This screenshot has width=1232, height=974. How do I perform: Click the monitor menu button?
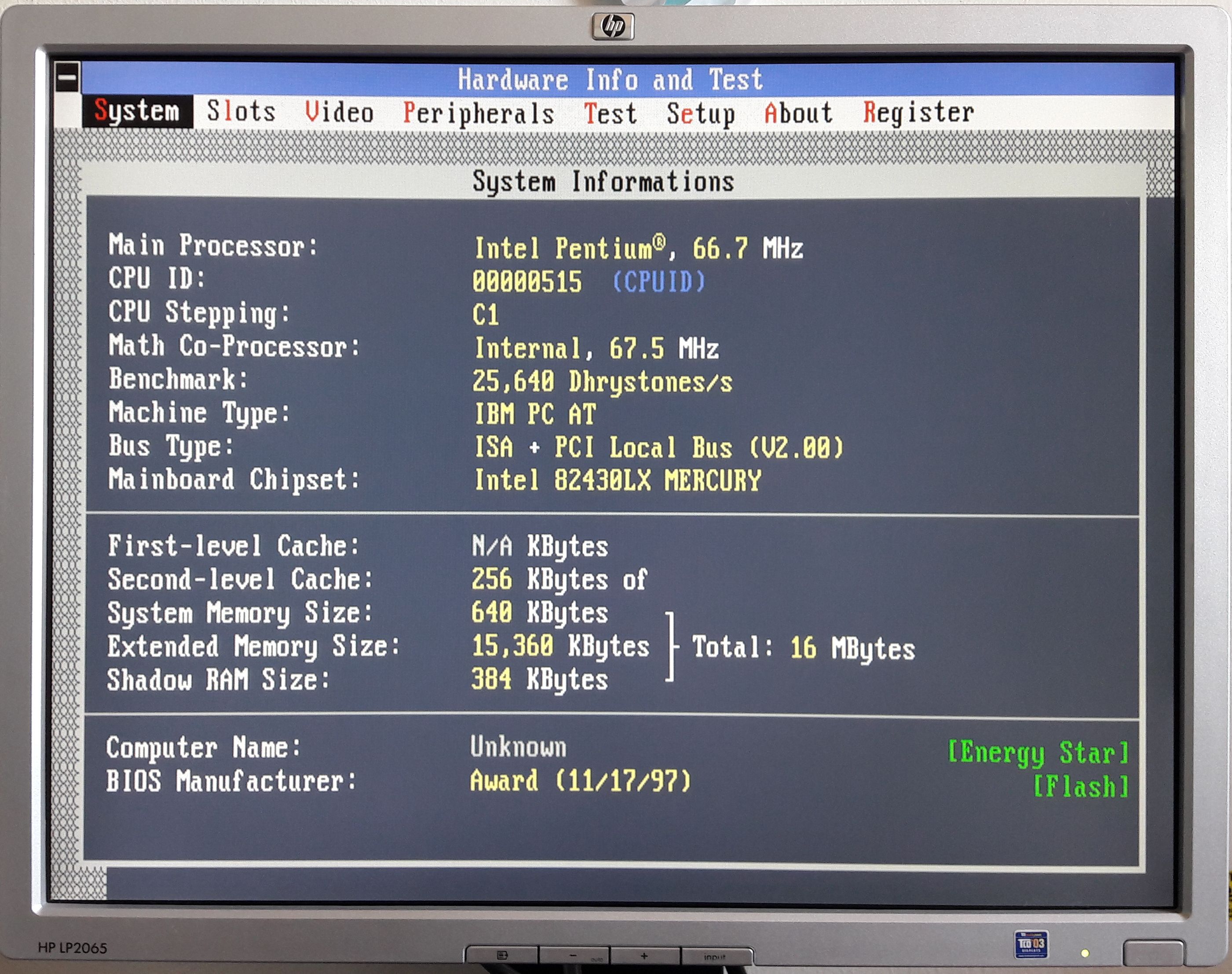pyautogui.click(x=502, y=956)
